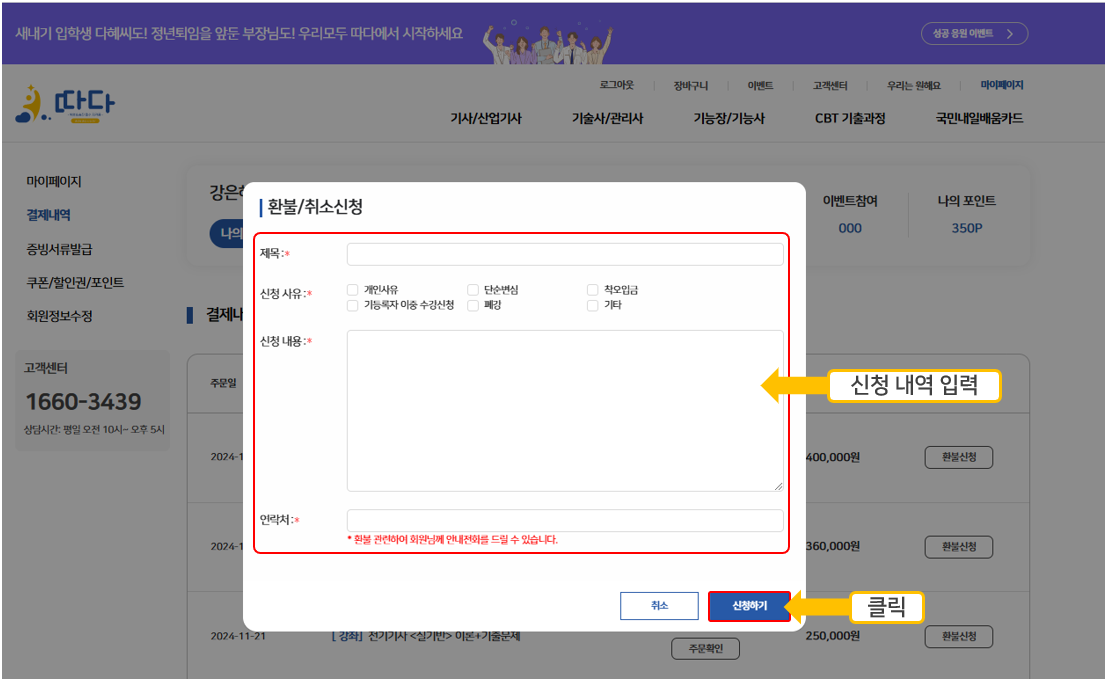Open the 이벤트 top link

760,85
